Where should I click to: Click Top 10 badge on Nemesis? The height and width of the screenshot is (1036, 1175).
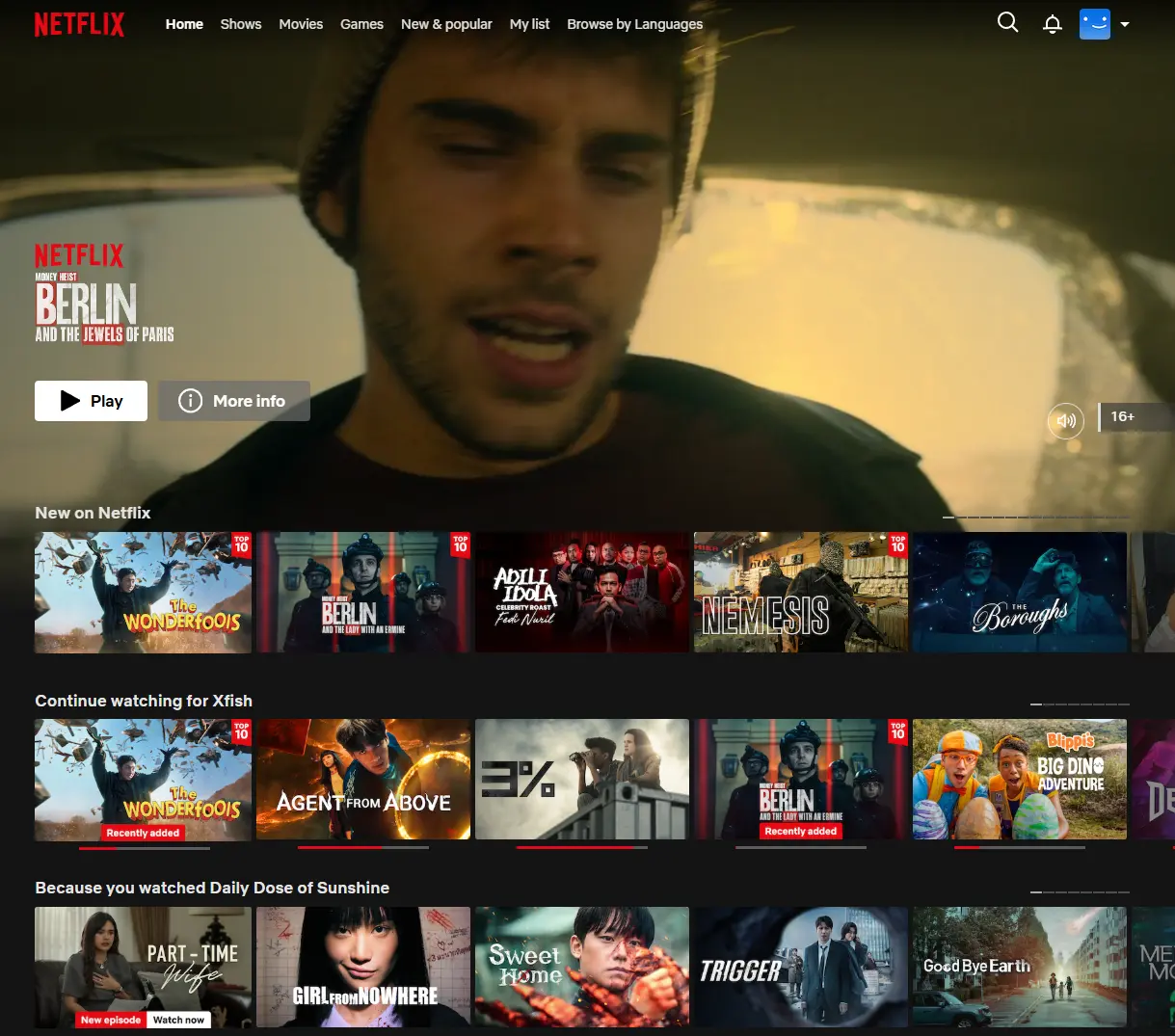pyautogui.click(x=898, y=545)
